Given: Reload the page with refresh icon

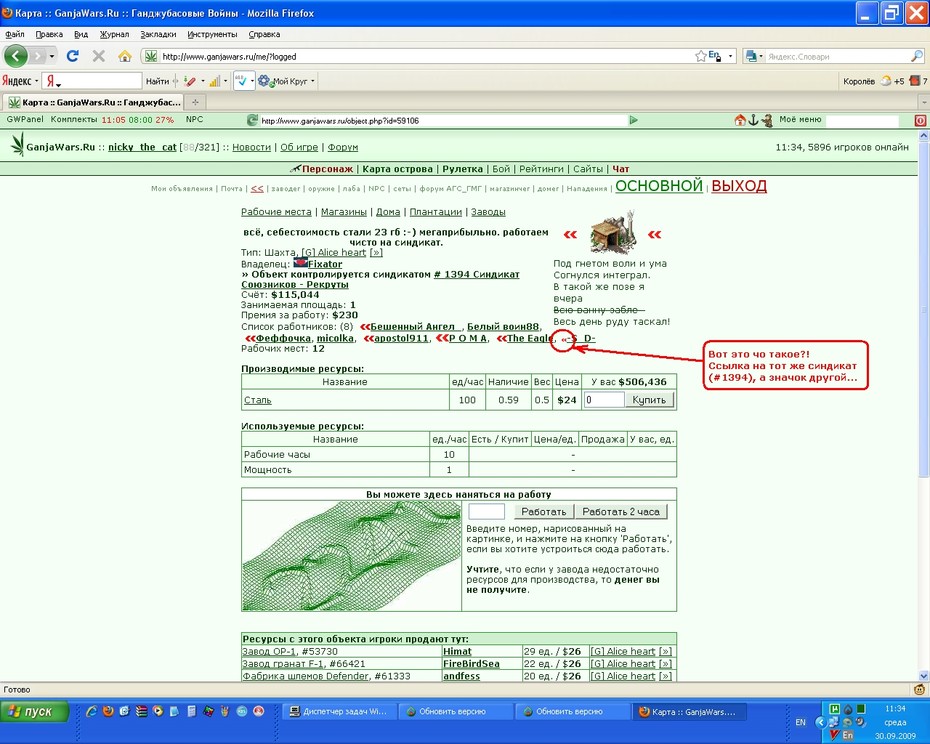Looking at the screenshot, I should coord(72,56).
